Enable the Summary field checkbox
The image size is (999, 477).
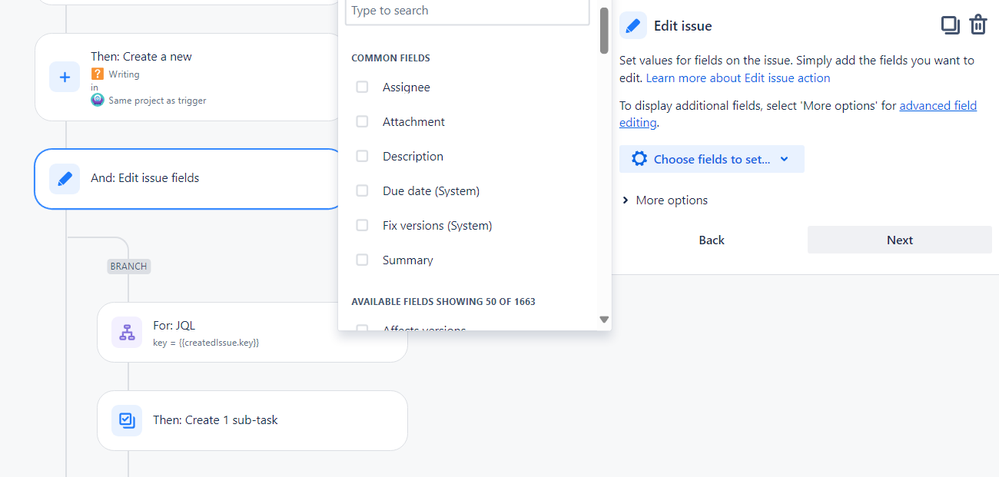[362, 260]
